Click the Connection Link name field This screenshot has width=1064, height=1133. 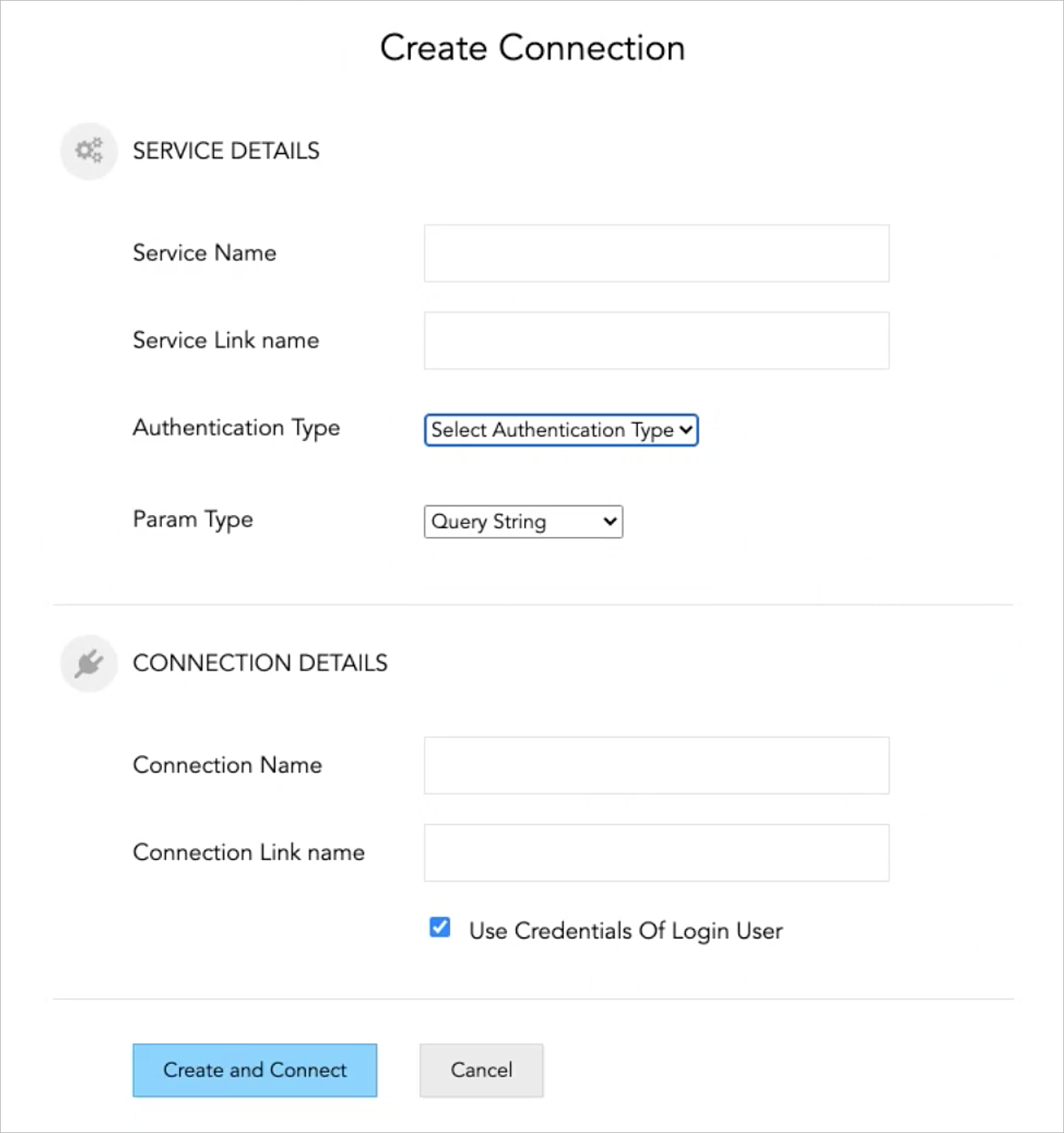click(657, 853)
